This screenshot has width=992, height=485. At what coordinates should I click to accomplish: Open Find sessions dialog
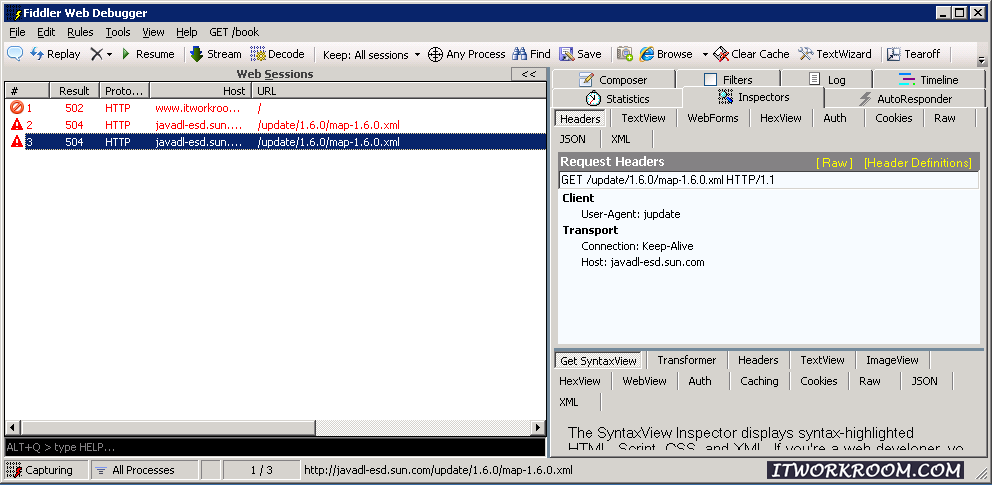click(x=531, y=54)
